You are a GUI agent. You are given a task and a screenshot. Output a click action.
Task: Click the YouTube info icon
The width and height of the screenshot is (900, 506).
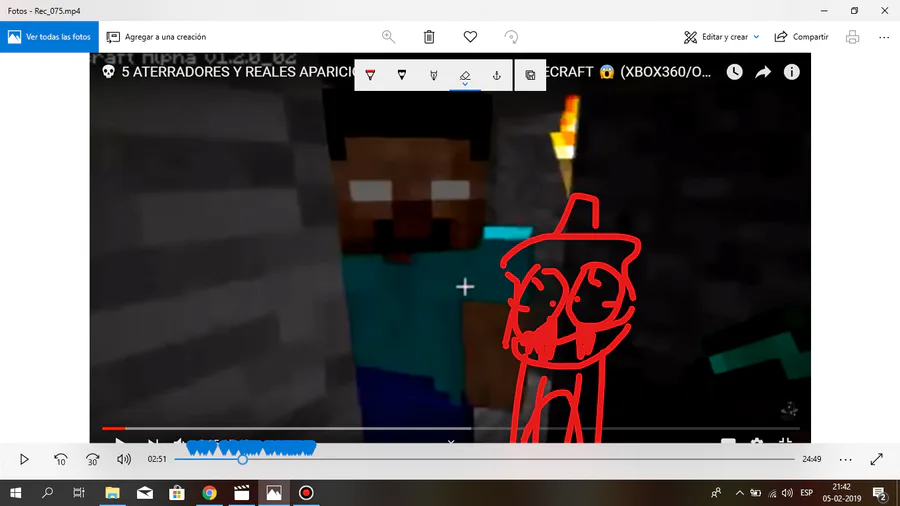792,72
